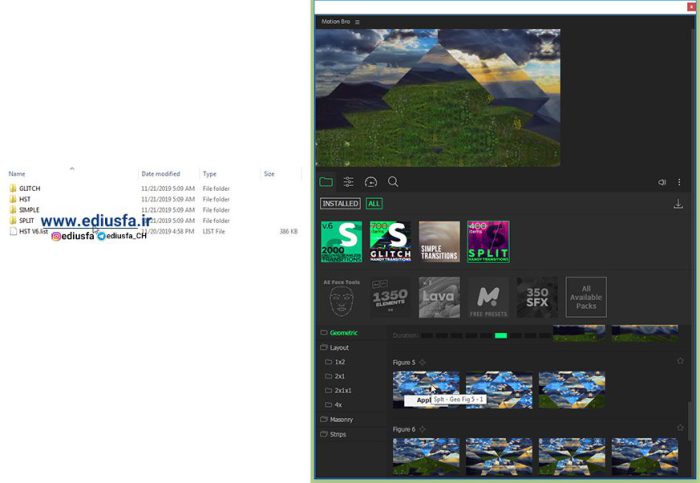Switch to the ALL packs filter
This screenshot has width=700, height=483.
(374, 204)
